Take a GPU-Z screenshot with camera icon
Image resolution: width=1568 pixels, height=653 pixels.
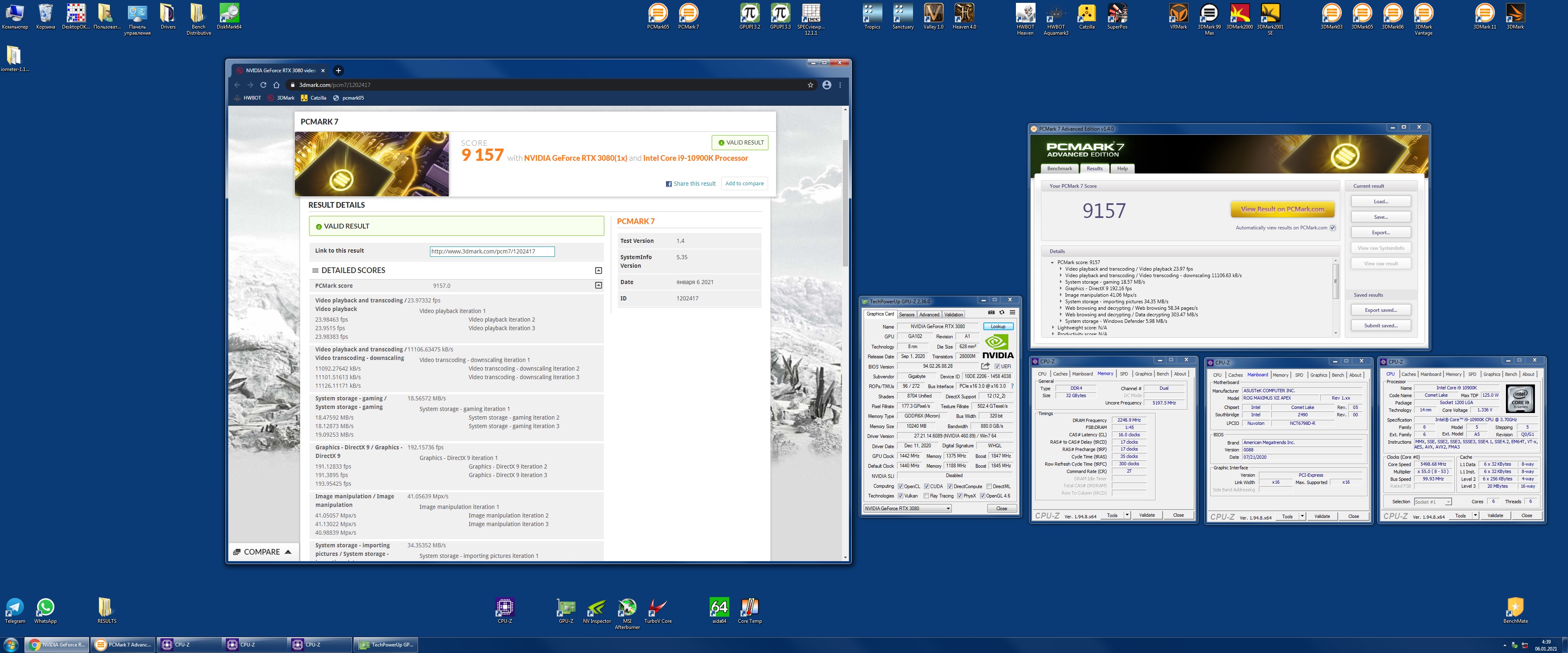click(991, 312)
